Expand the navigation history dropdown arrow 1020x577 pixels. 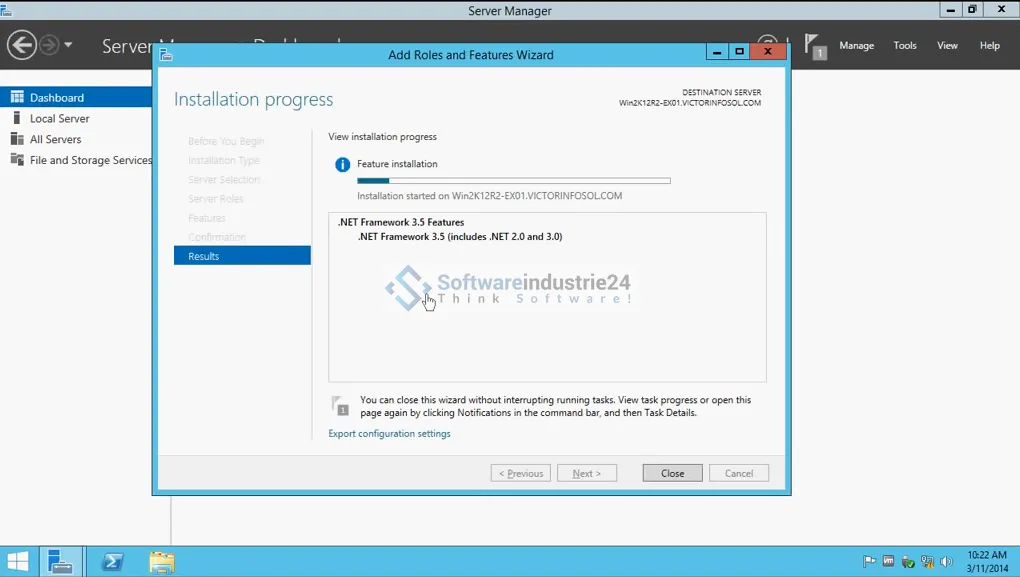coord(68,45)
